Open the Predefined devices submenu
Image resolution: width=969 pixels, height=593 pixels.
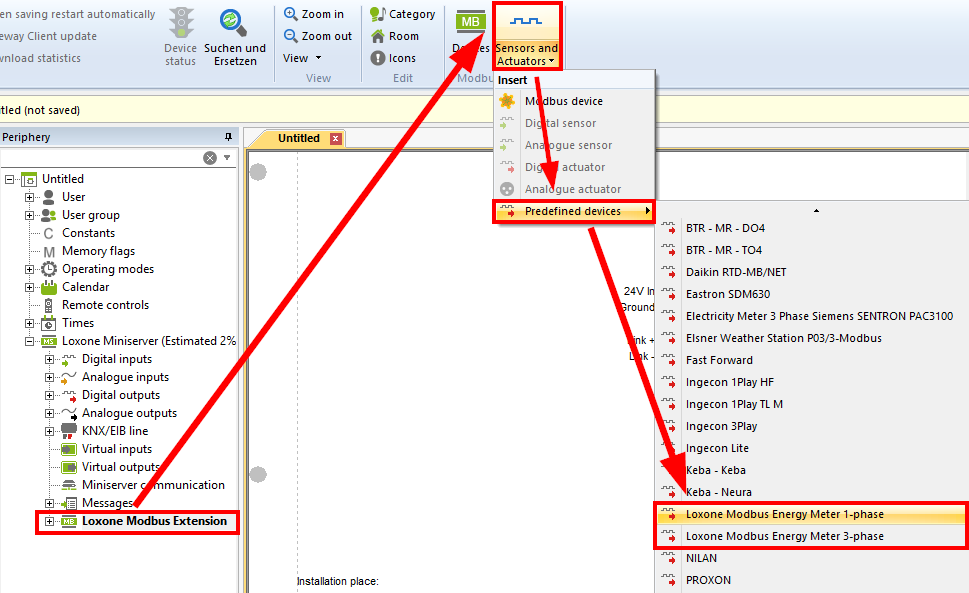573,211
